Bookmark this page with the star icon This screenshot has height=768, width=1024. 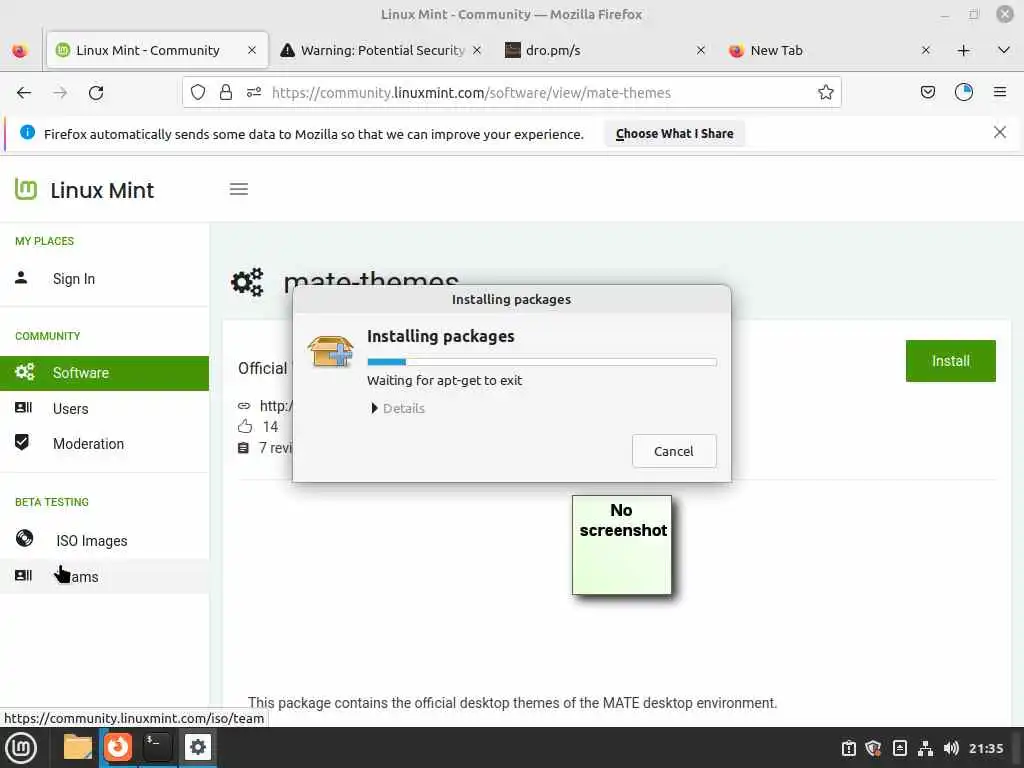point(825,93)
